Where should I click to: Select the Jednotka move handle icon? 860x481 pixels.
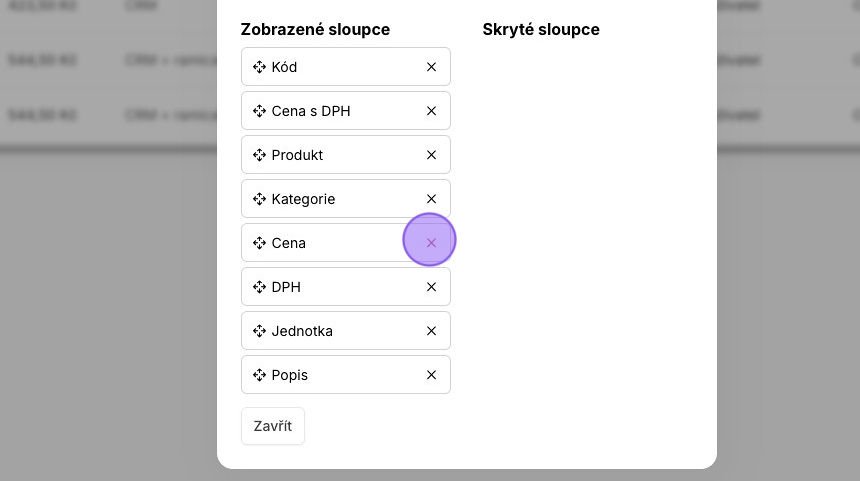(259, 331)
